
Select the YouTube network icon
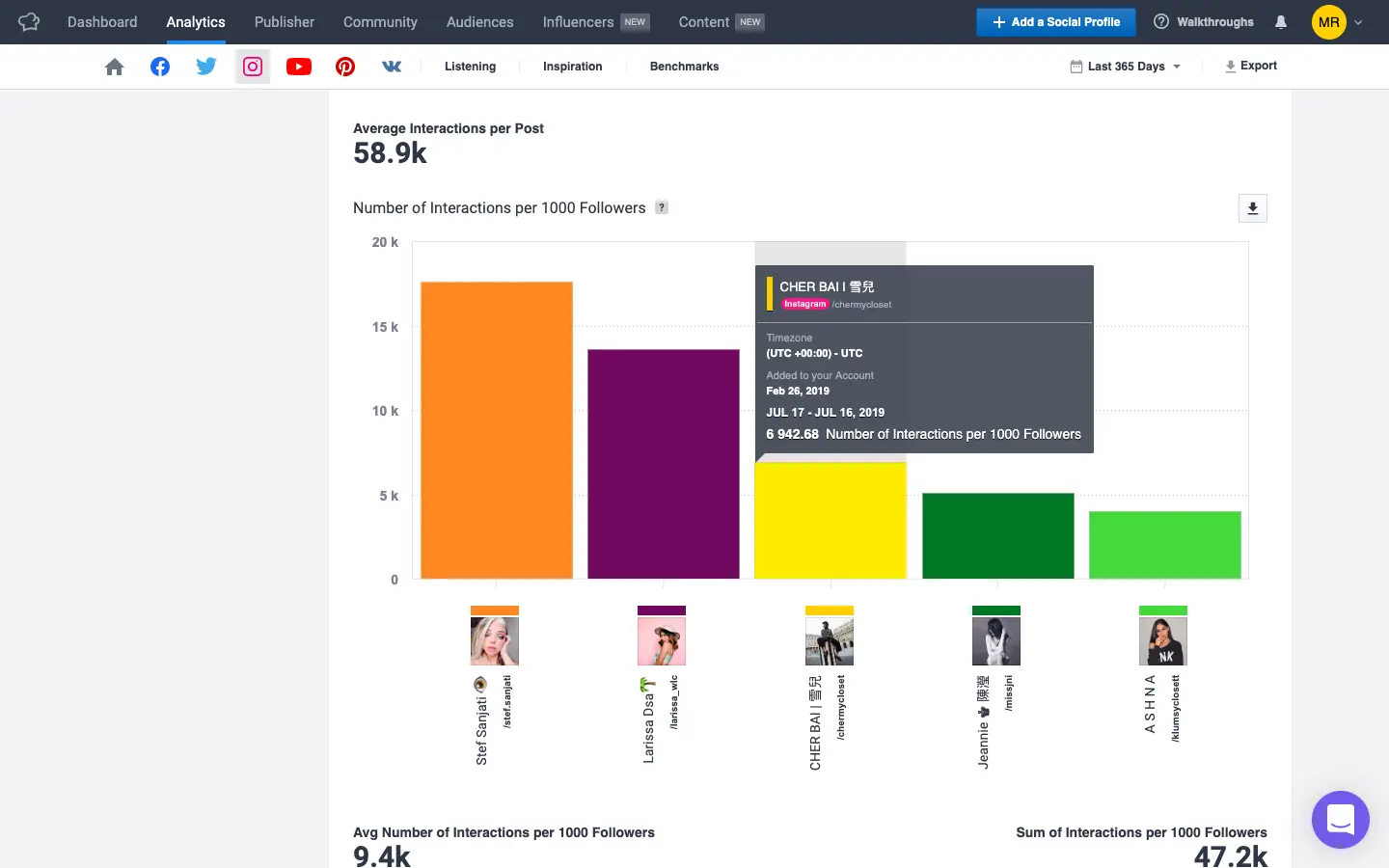click(x=299, y=67)
